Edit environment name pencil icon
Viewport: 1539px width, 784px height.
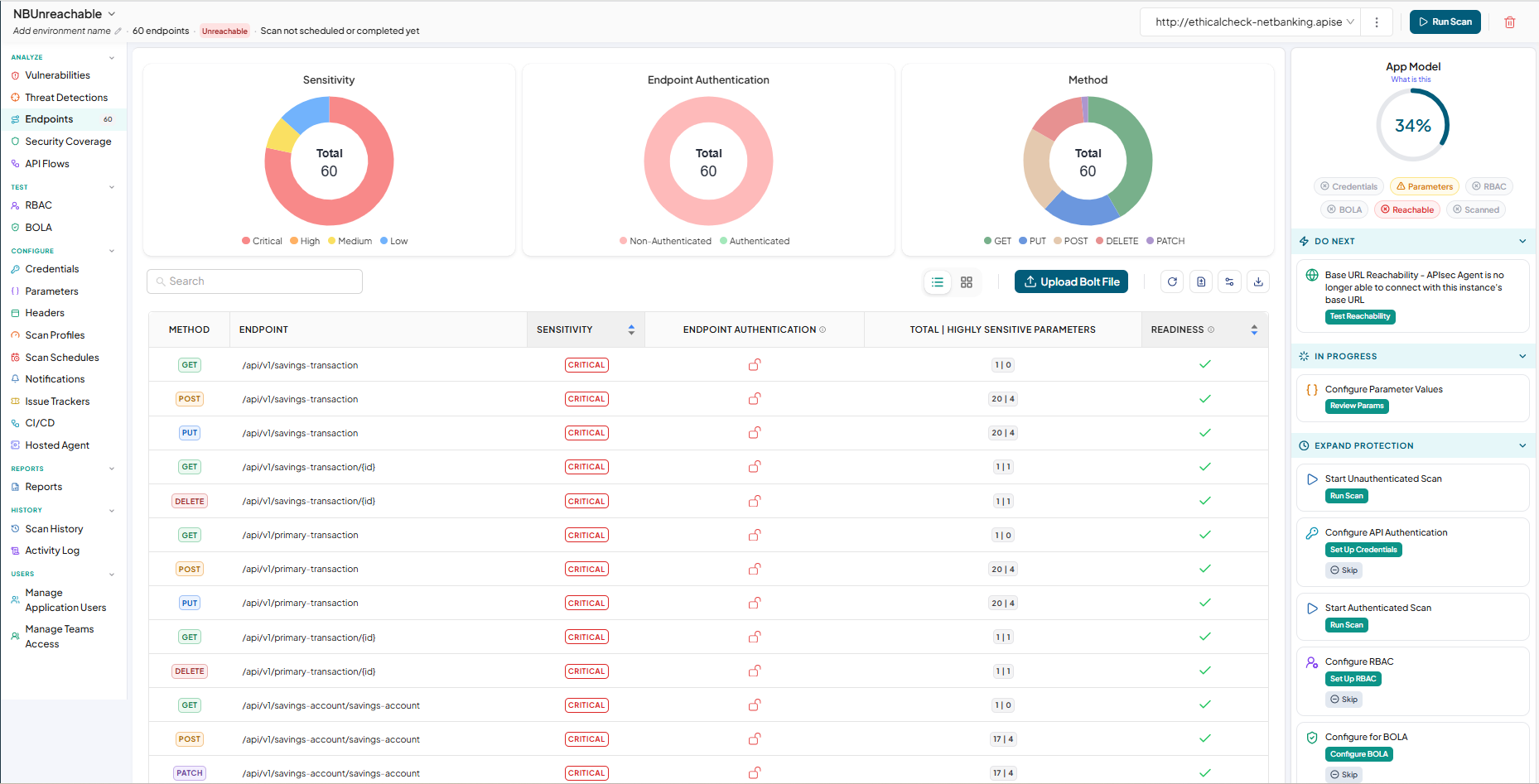[118, 31]
